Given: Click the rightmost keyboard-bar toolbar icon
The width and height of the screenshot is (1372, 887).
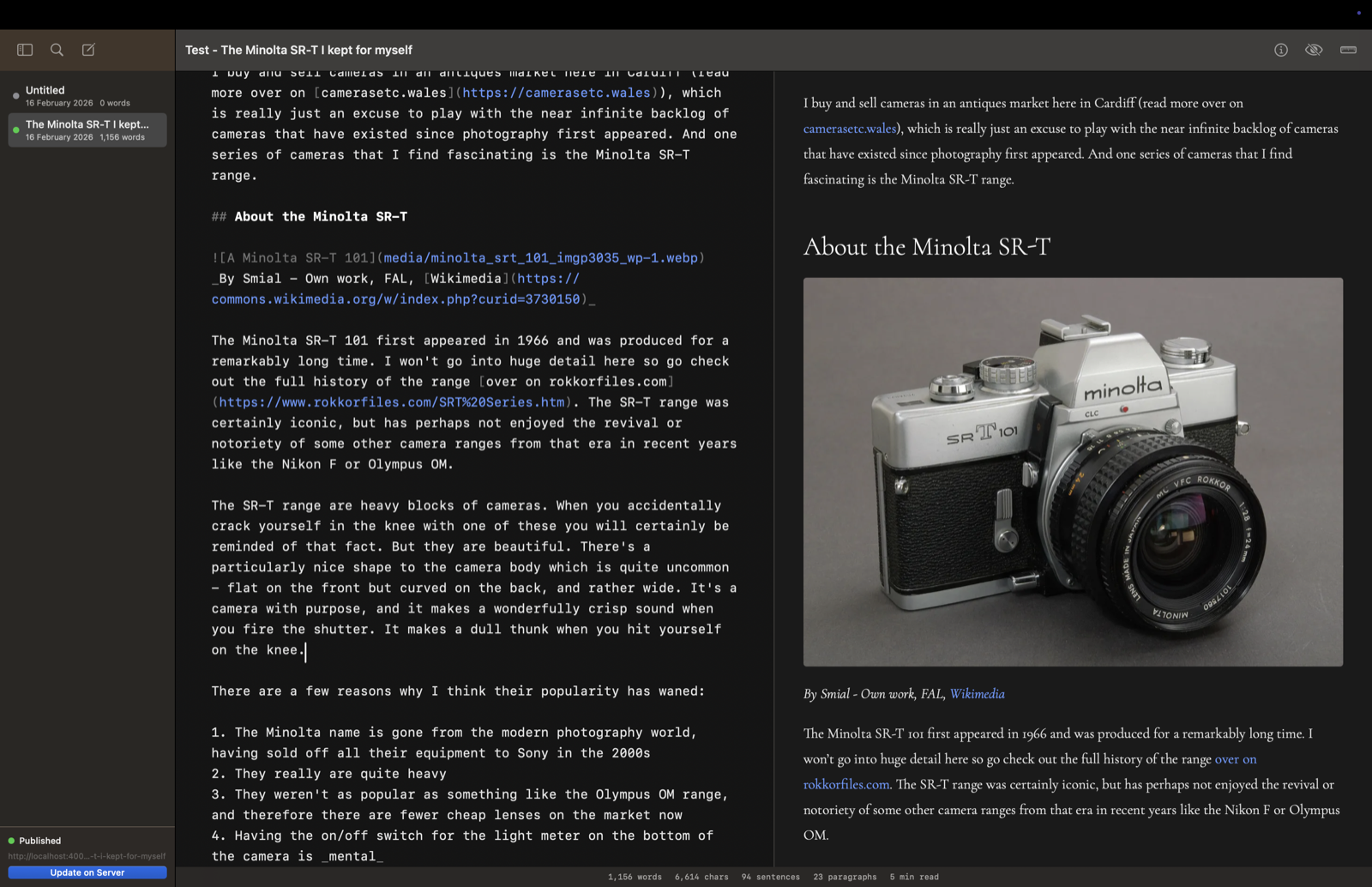Looking at the screenshot, I should point(1347,50).
